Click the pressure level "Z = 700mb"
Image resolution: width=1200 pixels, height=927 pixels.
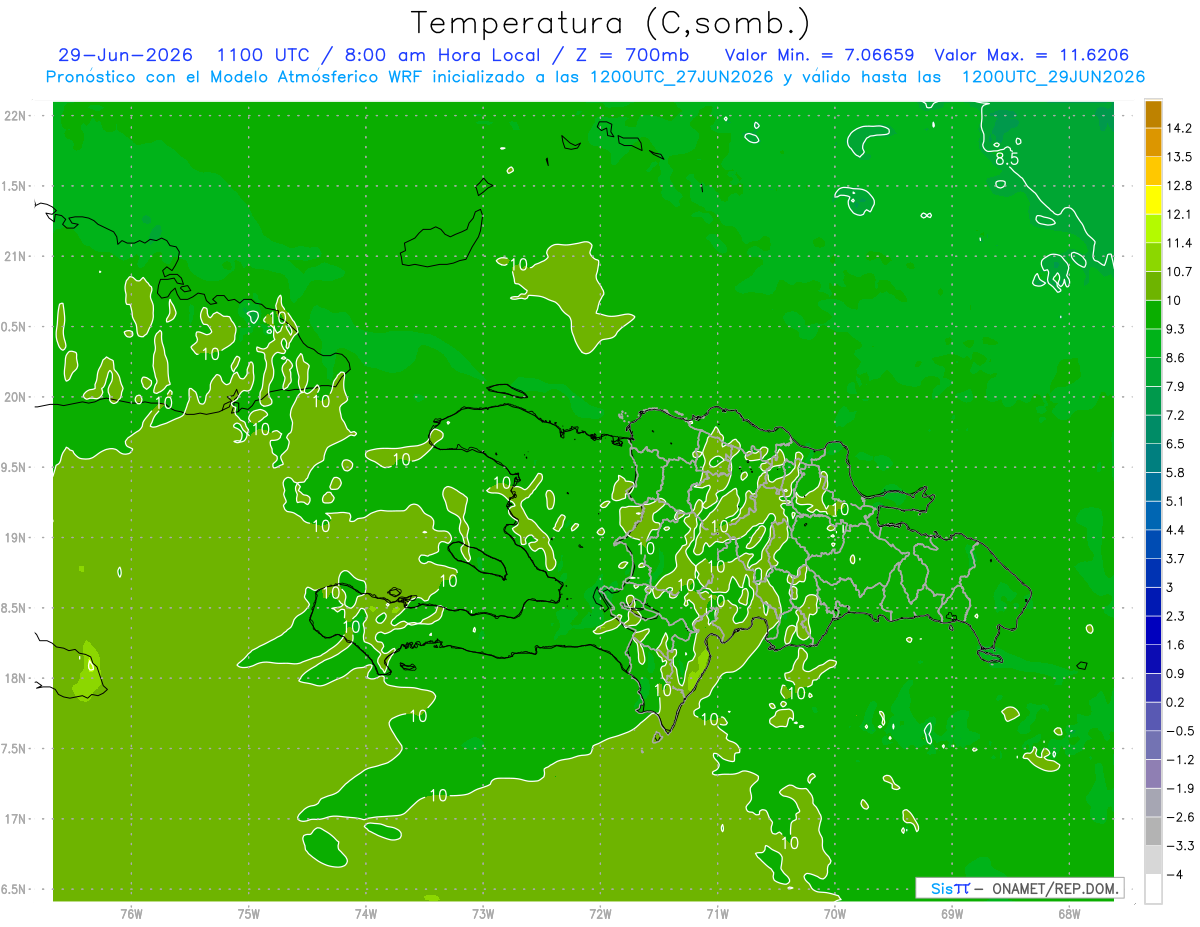coord(632,55)
